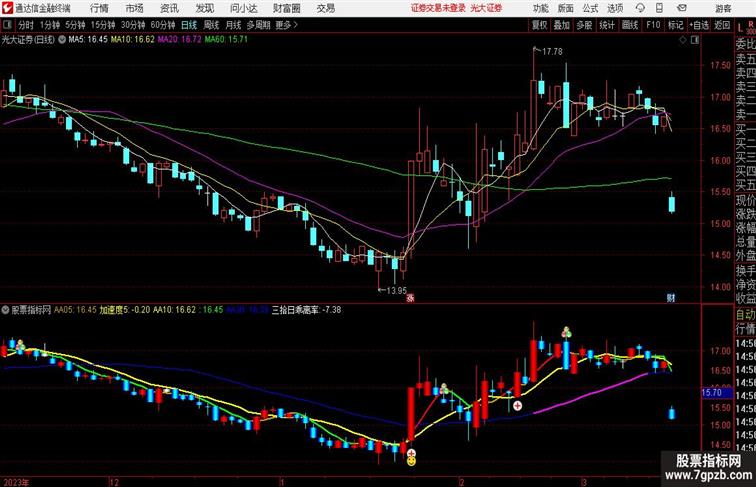Click the 财 marker icon
This screenshot has height=487, width=756.
tap(671, 298)
